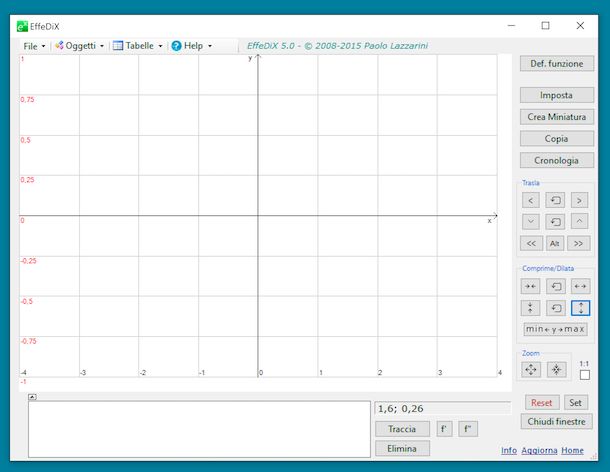Open the Oggetti dropdown menu
Image resolution: width=610 pixels, height=472 pixels.
80,46
